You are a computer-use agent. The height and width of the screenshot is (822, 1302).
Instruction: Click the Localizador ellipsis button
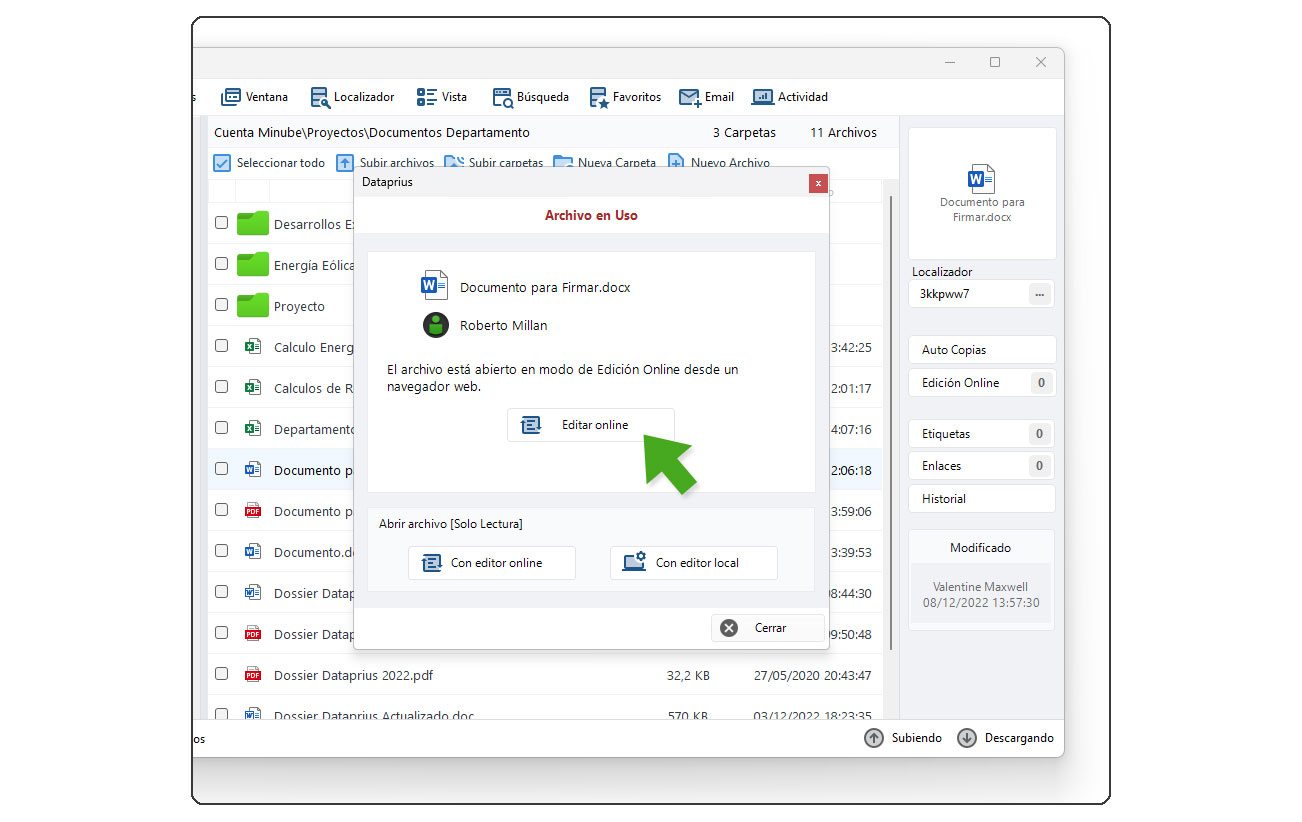(1040, 294)
